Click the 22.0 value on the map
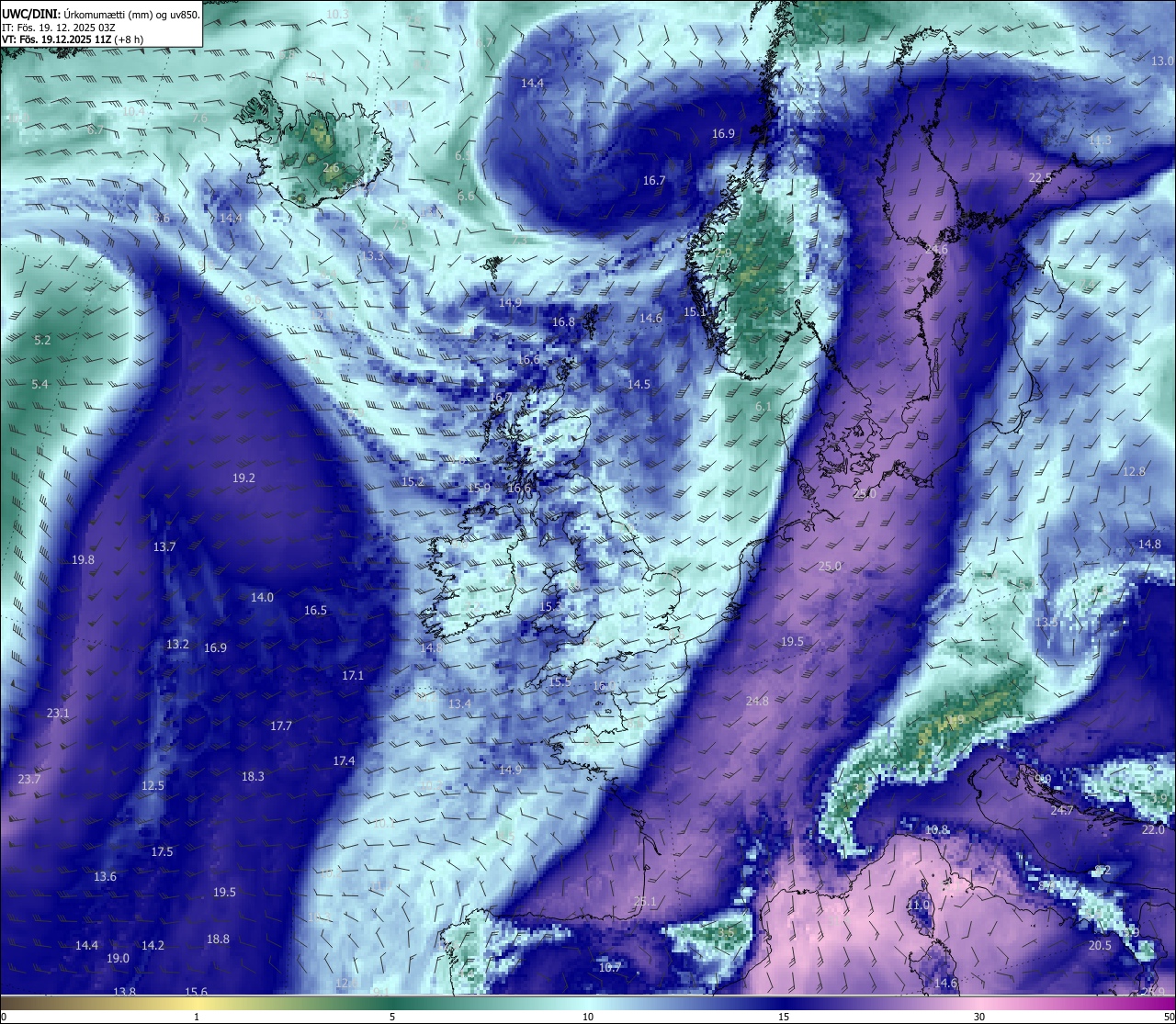The image size is (1176, 1024). 1152,829
